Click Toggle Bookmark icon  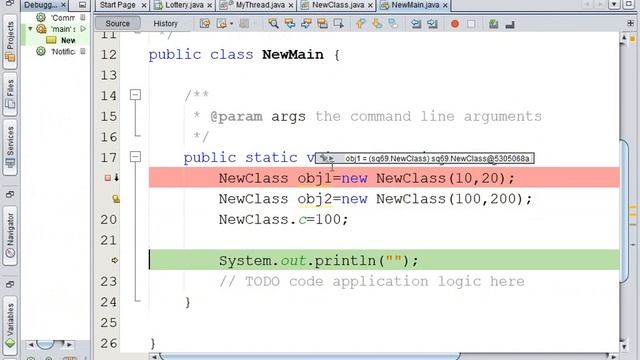pyautogui.click(x=393, y=24)
